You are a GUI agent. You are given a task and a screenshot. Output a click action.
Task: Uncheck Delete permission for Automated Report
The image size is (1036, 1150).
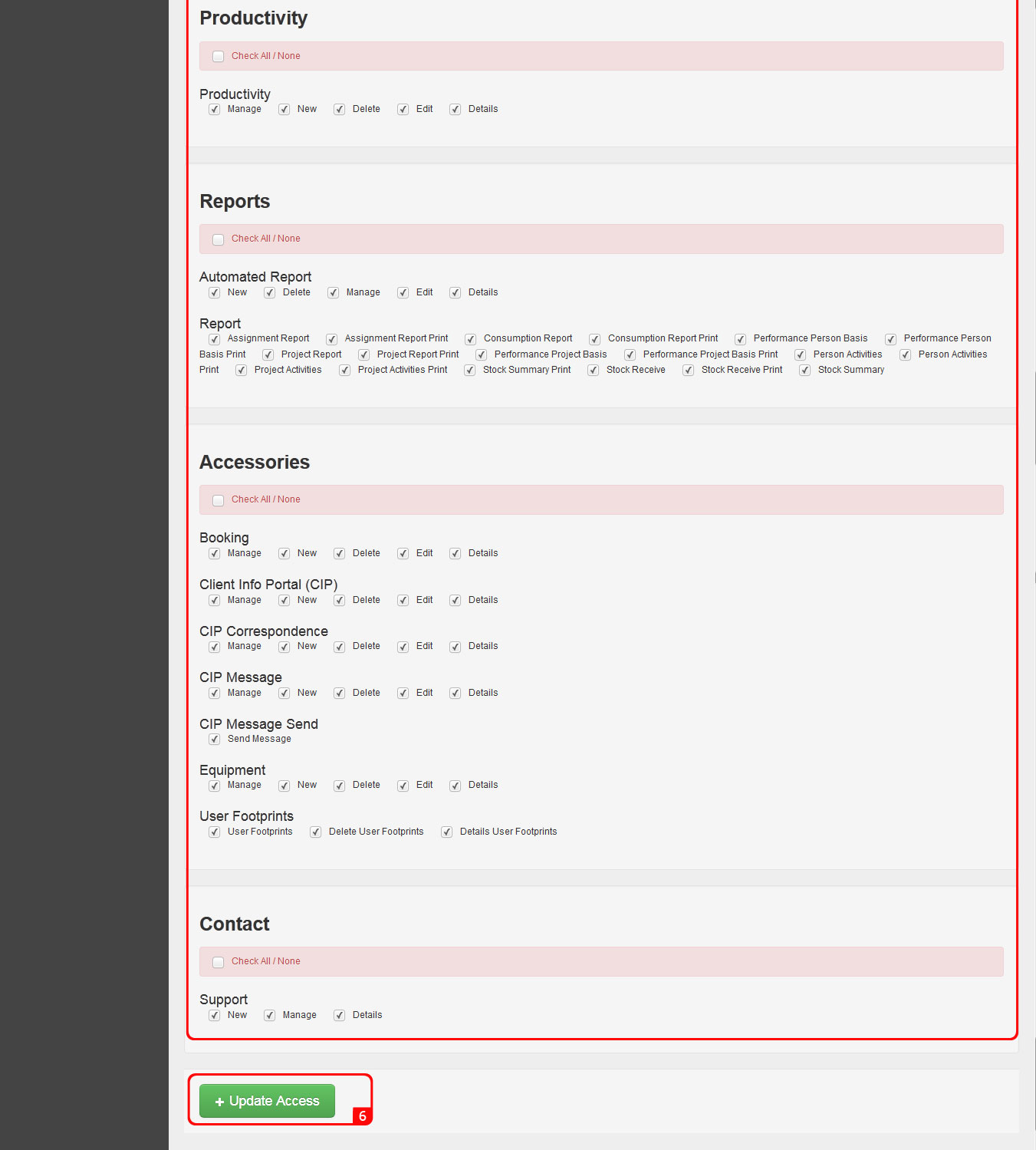pos(270,293)
